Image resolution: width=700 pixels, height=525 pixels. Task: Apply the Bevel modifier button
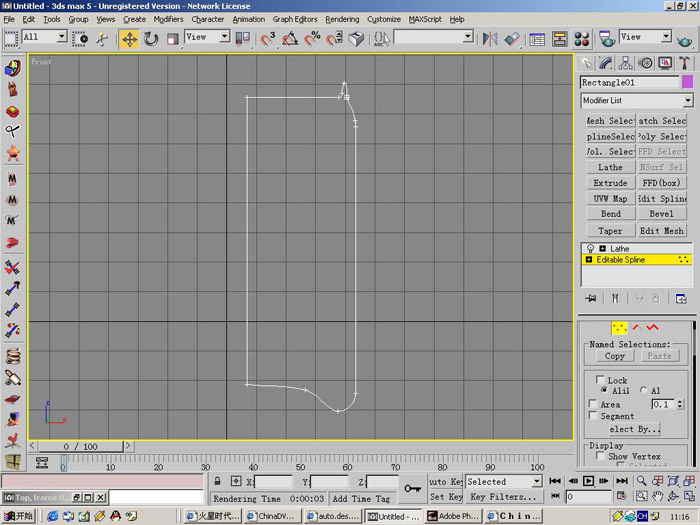click(x=662, y=214)
